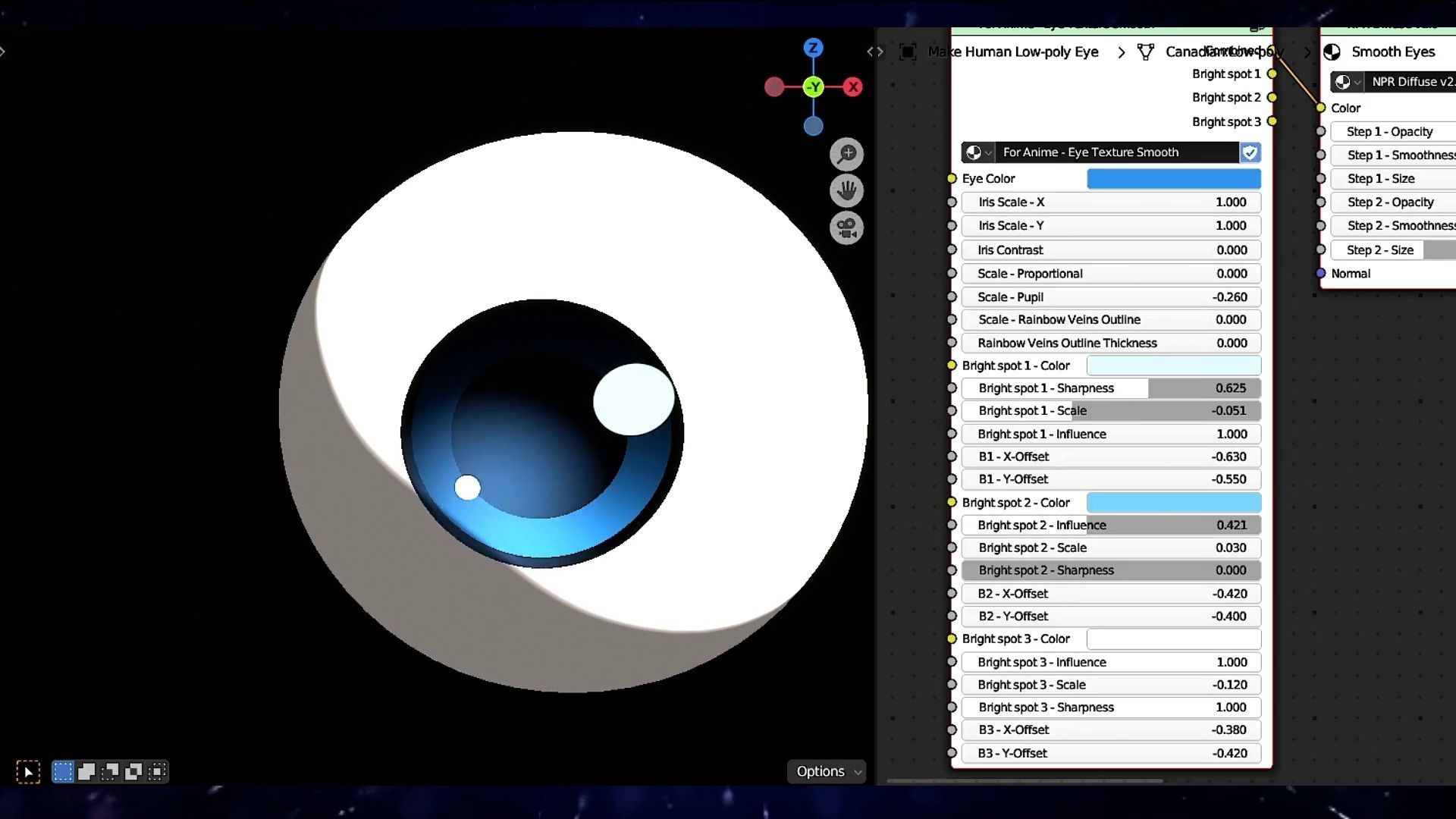Click the Bright spot 3 - Influence field
The width and height of the screenshot is (1456, 819).
(x=1111, y=663)
